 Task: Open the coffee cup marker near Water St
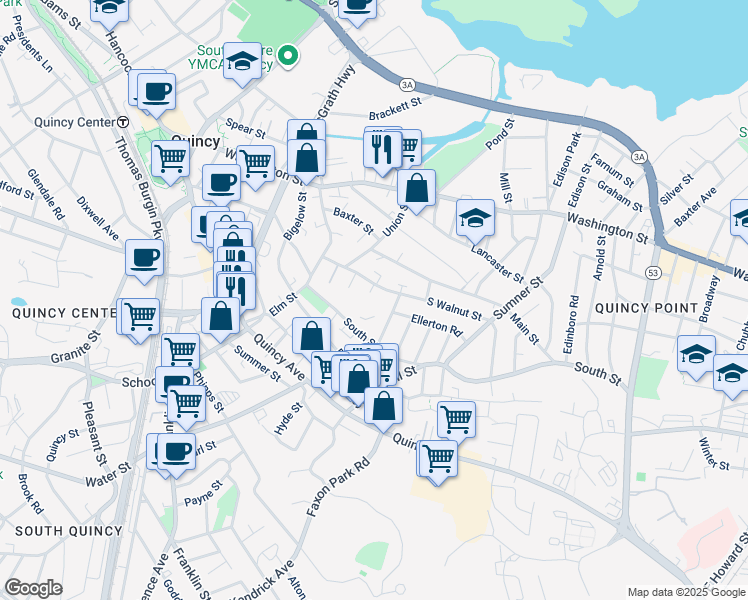point(177,450)
